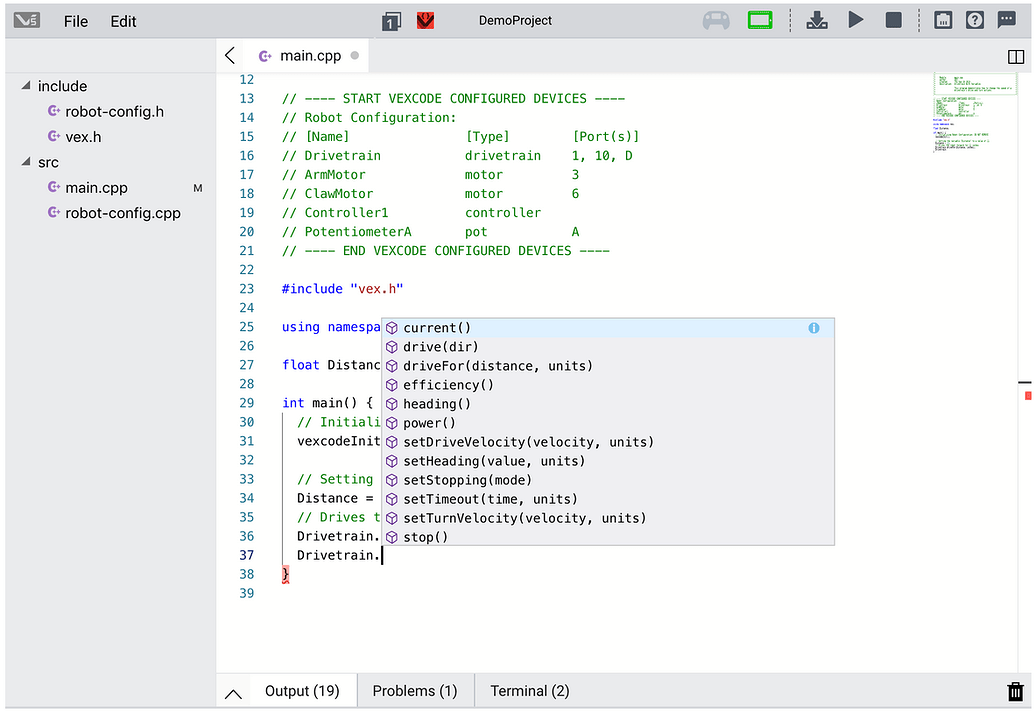Open the File menu
Screen dimensions: 1035x712
(x=76, y=21)
